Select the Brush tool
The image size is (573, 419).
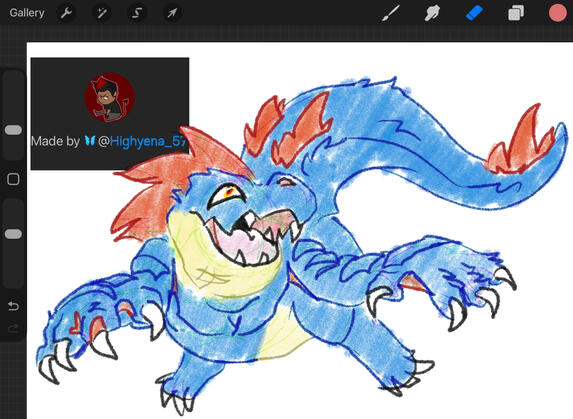pyautogui.click(x=391, y=14)
